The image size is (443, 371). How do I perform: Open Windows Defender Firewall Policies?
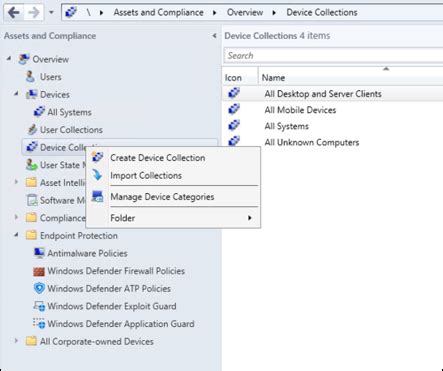pos(116,271)
